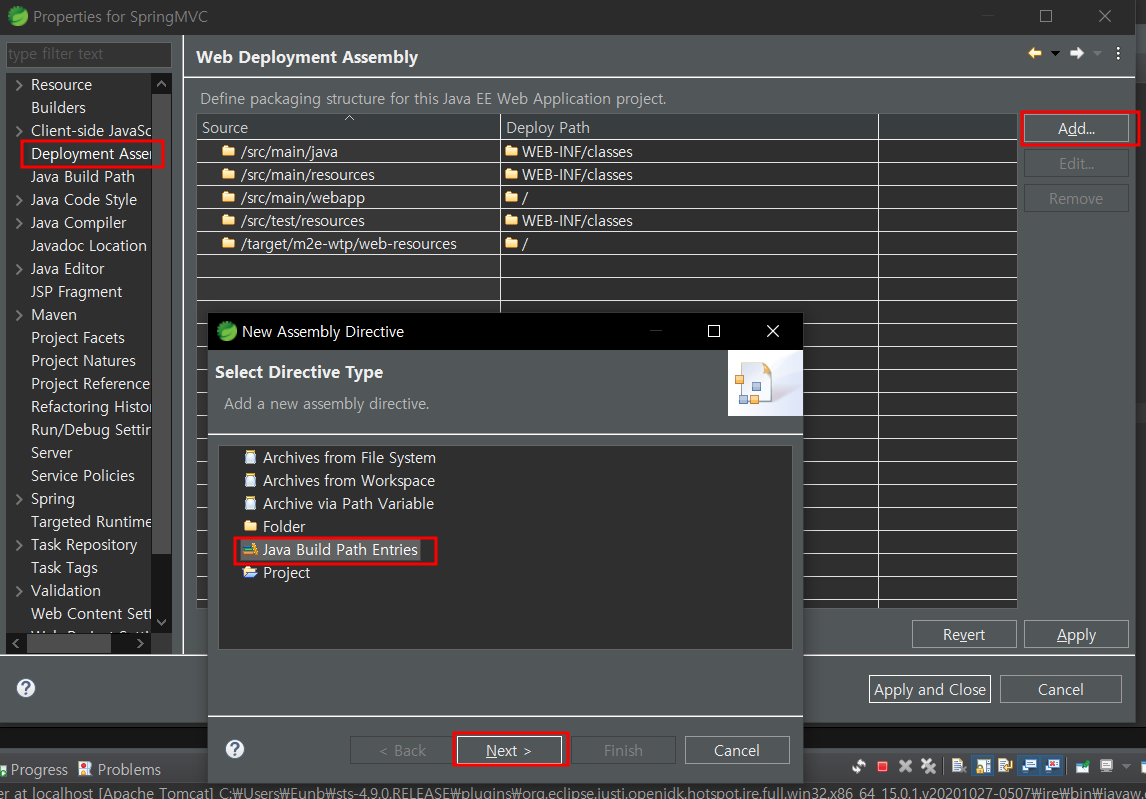Sort by the Deploy Path column header
Viewport: 1146px width, 799px height.
(x=689, y=127)
